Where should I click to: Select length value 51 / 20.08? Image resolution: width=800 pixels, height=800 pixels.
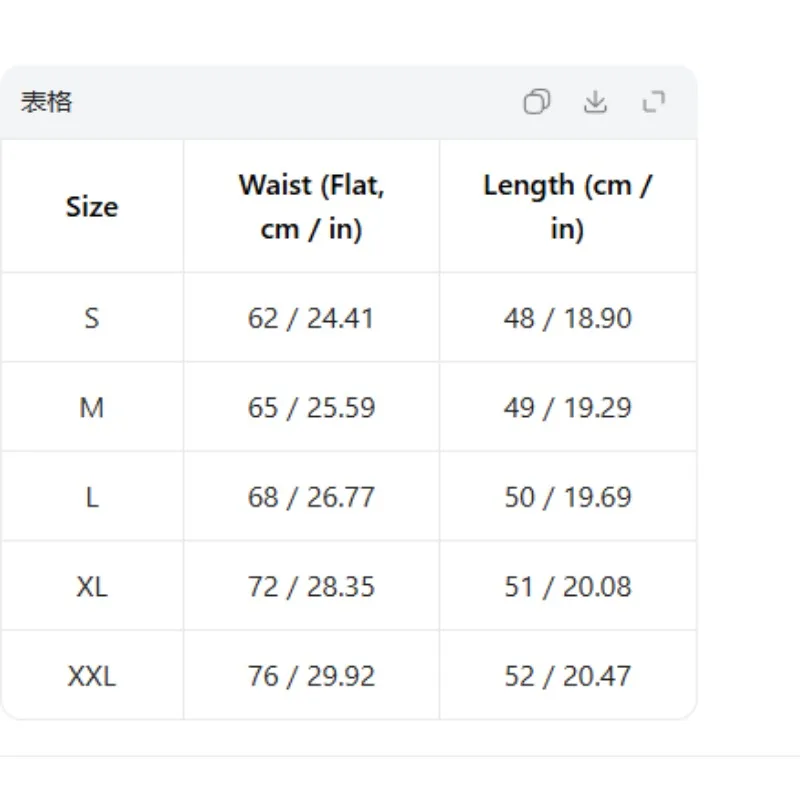tap(568, 587)
